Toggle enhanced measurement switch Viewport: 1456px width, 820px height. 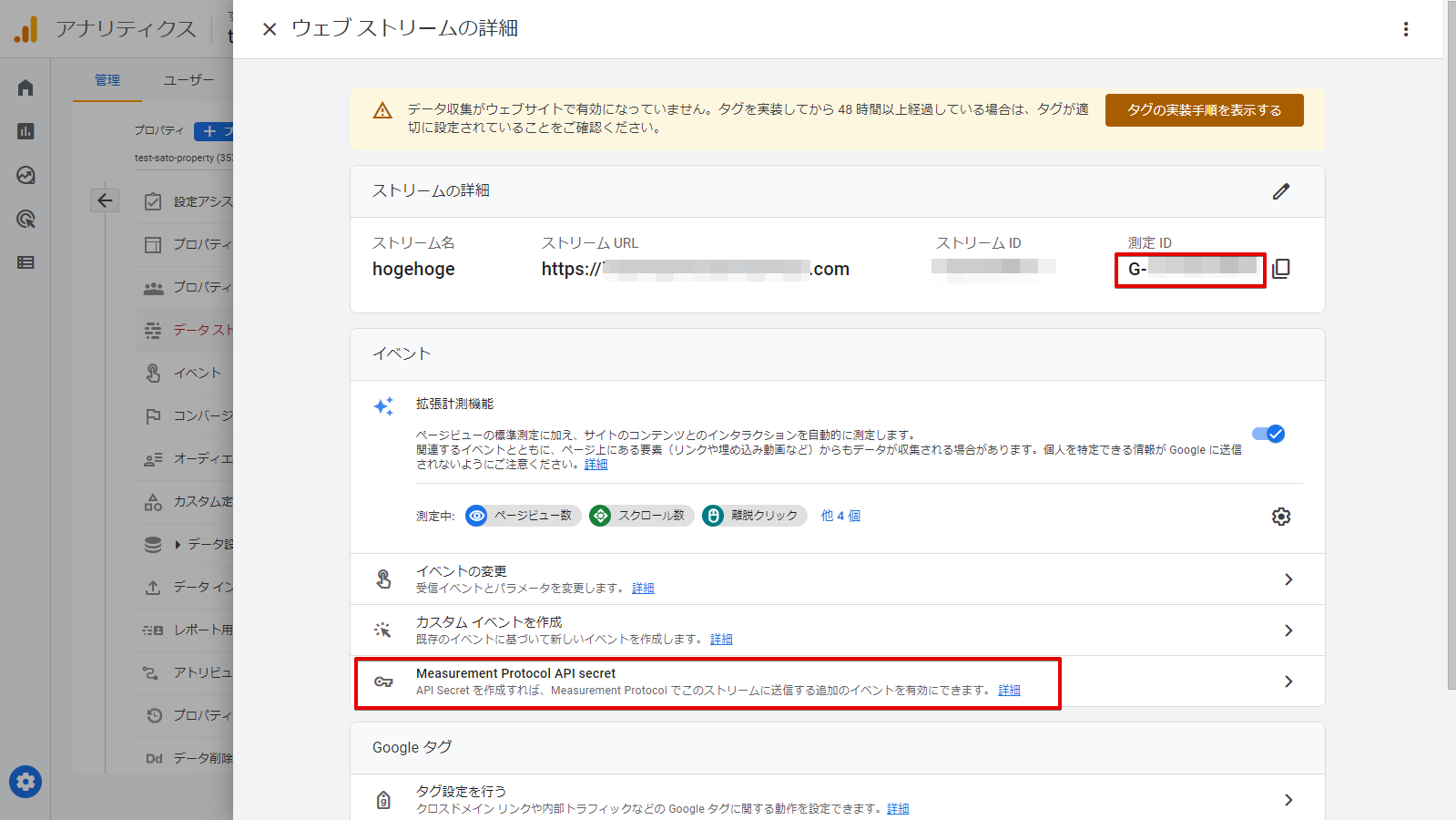1268,434
